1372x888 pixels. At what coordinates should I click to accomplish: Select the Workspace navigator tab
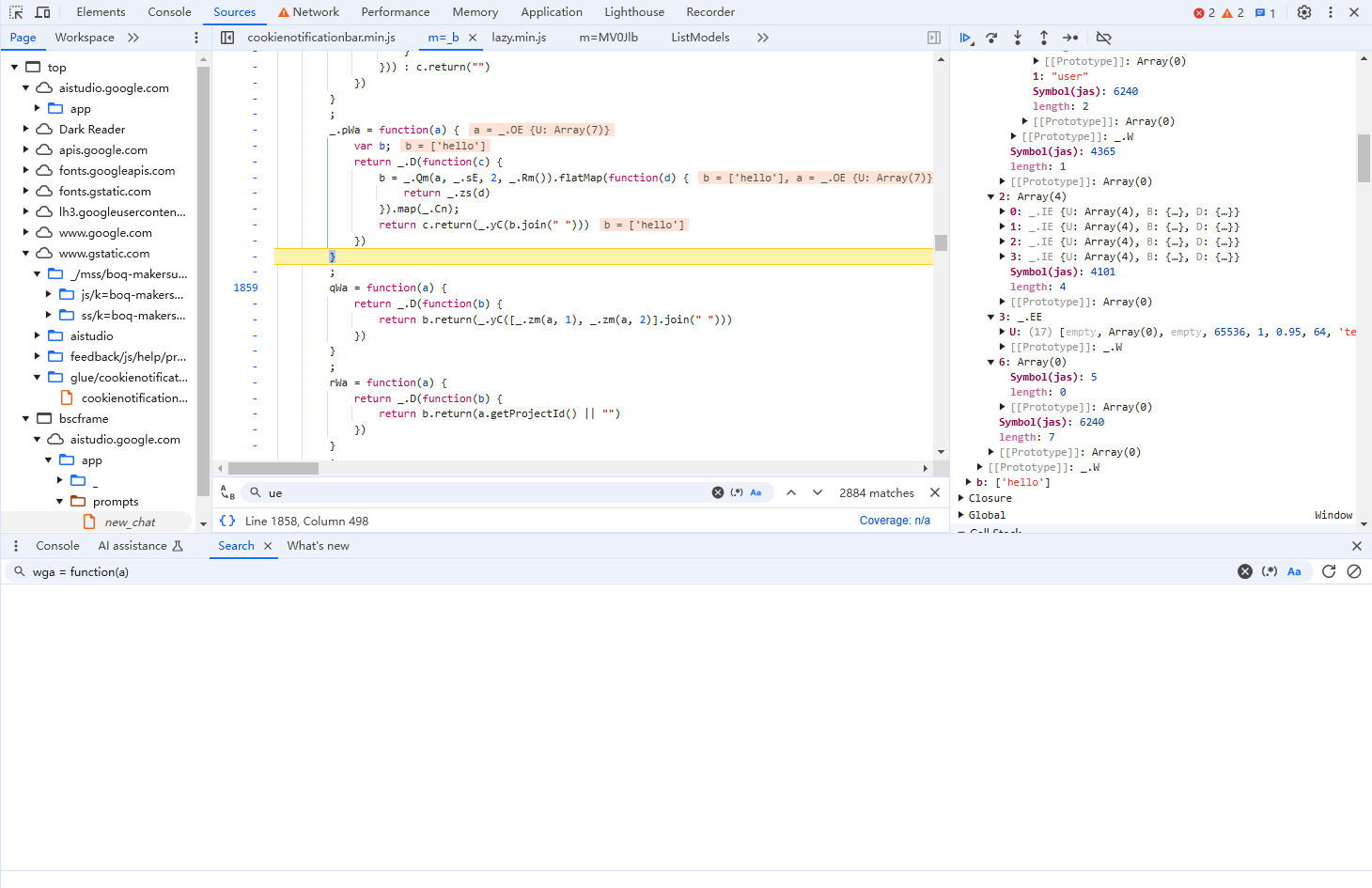[x=85, y=38]
